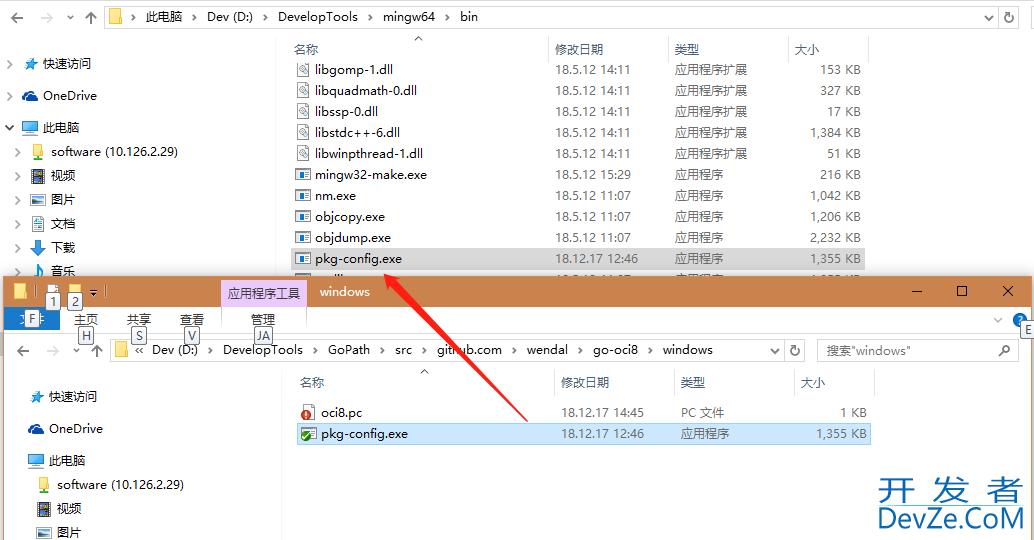Viewport: 1034px width, 540px height.
Task: Expand 视频 node in bin window sidebar
Action: [x=18, y=176]
